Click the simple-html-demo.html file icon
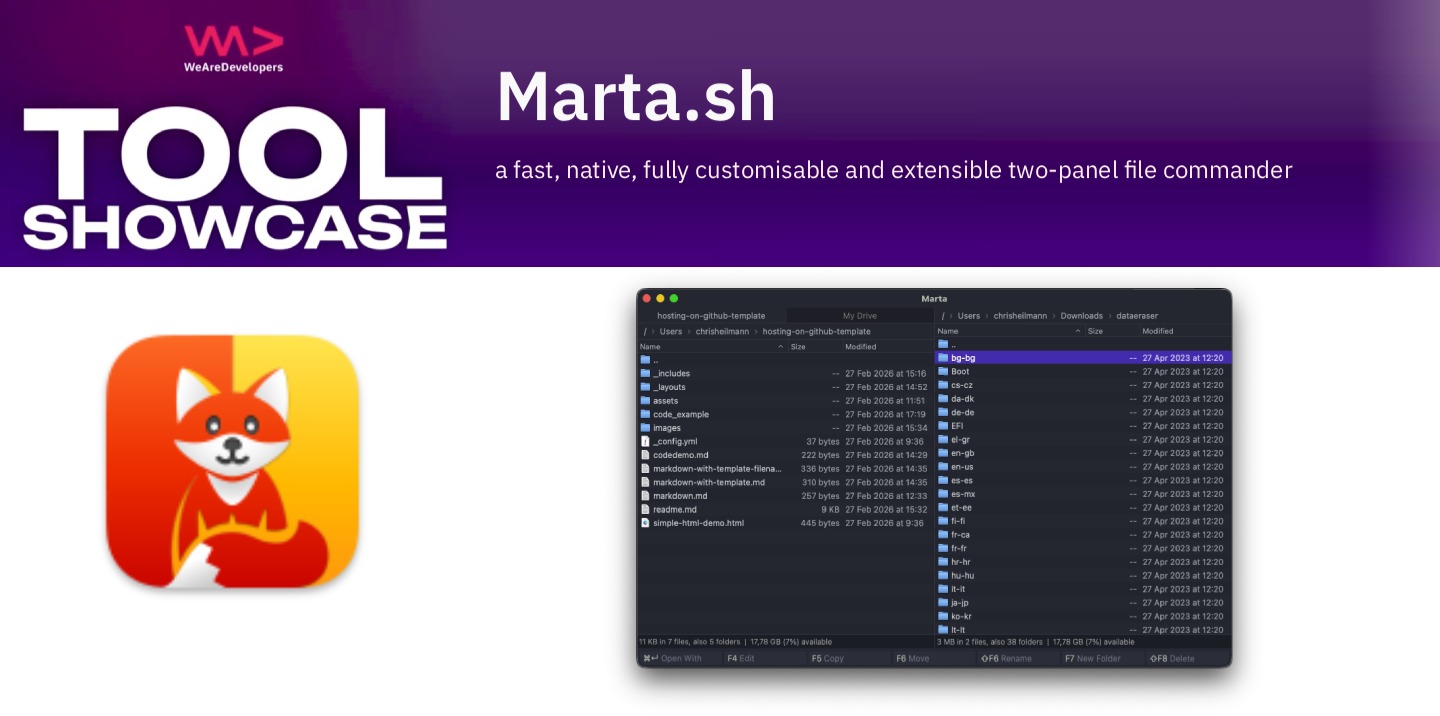Viewport: 1440px width, 716px height. tap(645, 523)
